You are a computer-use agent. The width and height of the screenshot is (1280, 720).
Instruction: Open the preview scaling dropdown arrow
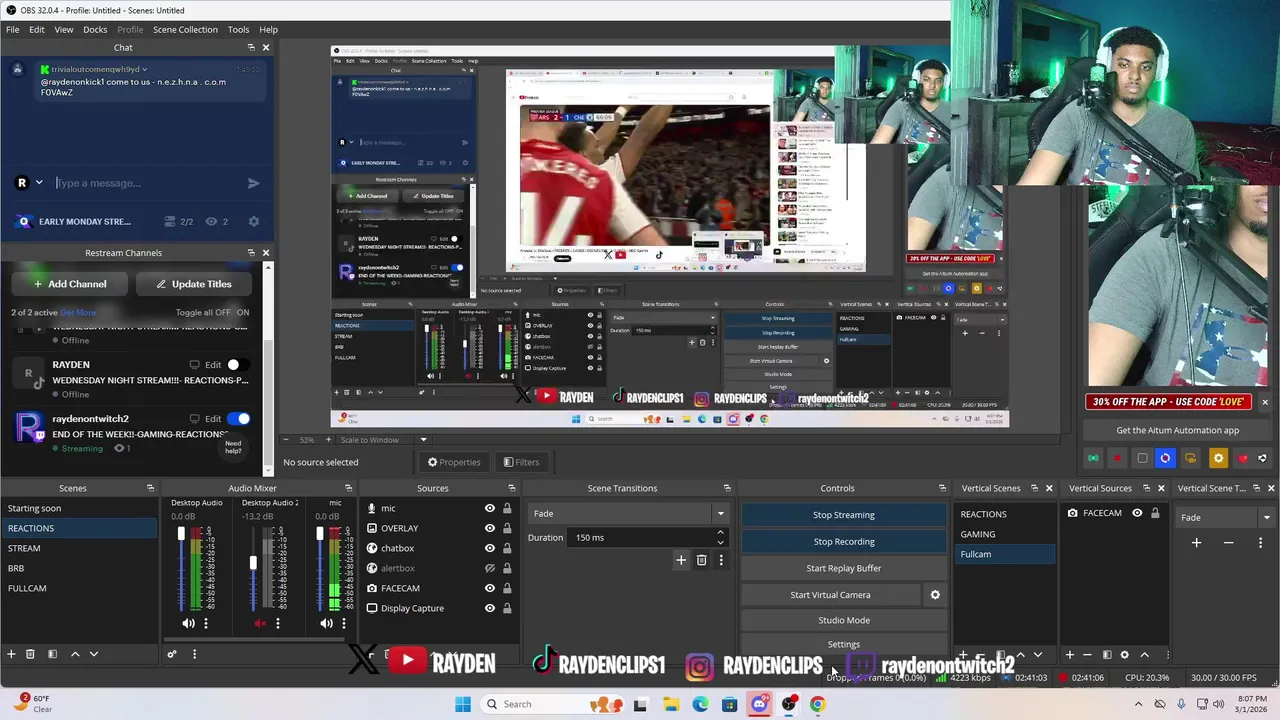coord(423,440)
